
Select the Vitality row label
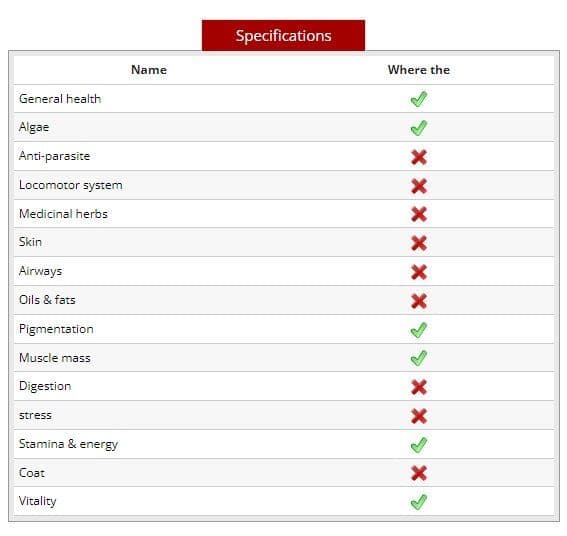point(38,501)
